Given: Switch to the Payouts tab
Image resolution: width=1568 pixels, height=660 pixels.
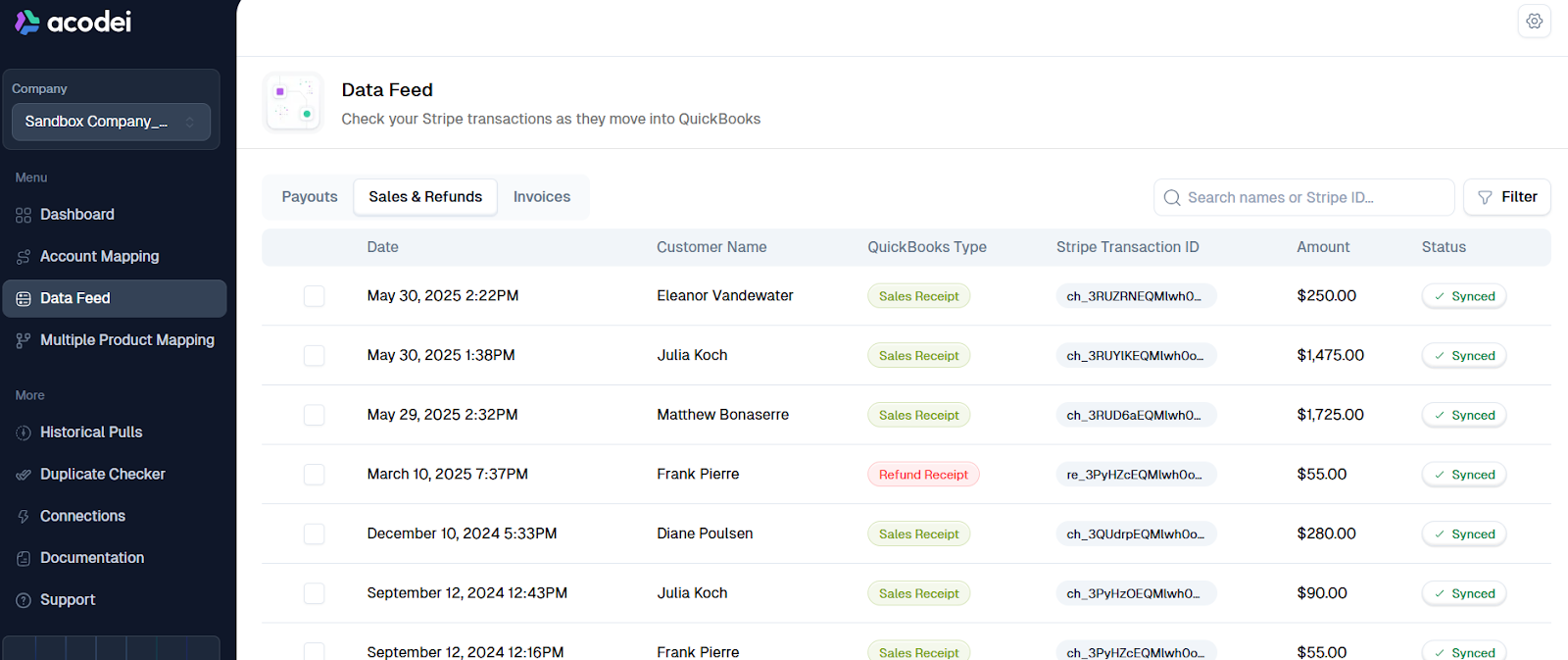Looking at the screenshot, I should point(309,197).
